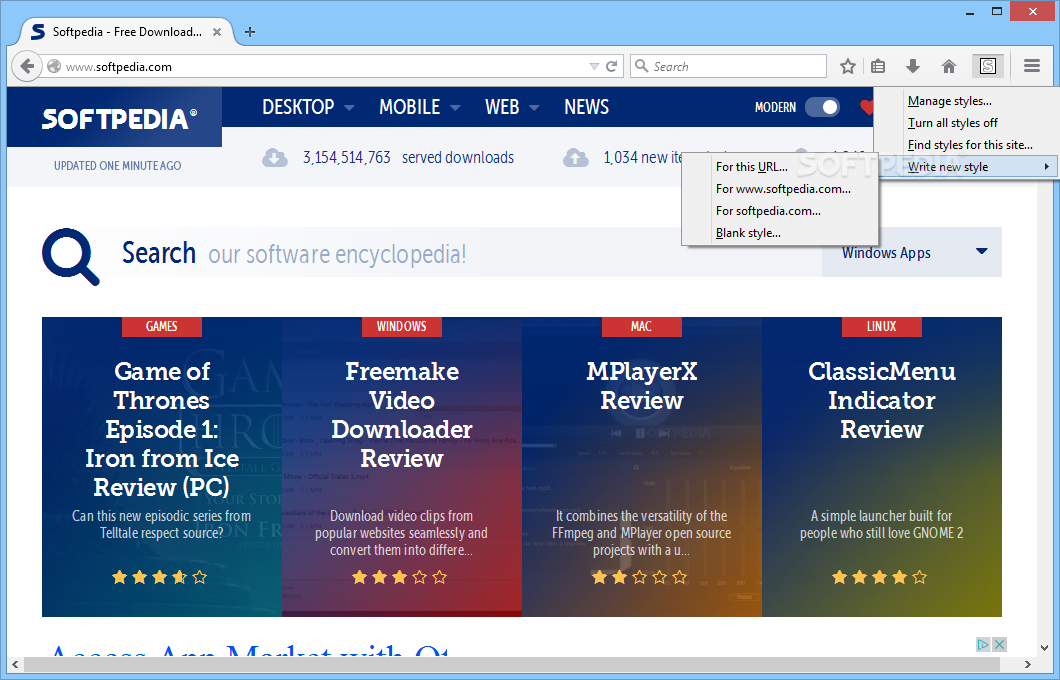Click the address bar URL field
The width and height of the screenshot is (1060, 680).
coord(324,66)
